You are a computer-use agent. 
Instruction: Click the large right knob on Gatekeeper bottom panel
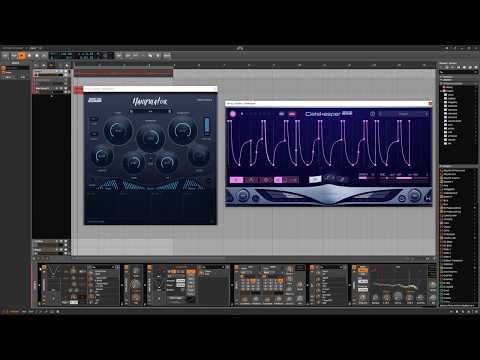tap(414, 196)
